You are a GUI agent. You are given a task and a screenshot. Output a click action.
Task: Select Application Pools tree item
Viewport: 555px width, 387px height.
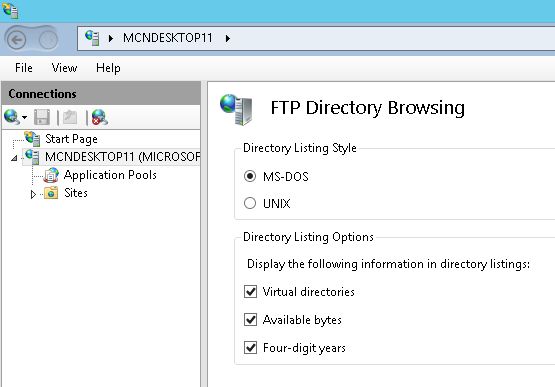pyautogui.click(x=110, y=175)
